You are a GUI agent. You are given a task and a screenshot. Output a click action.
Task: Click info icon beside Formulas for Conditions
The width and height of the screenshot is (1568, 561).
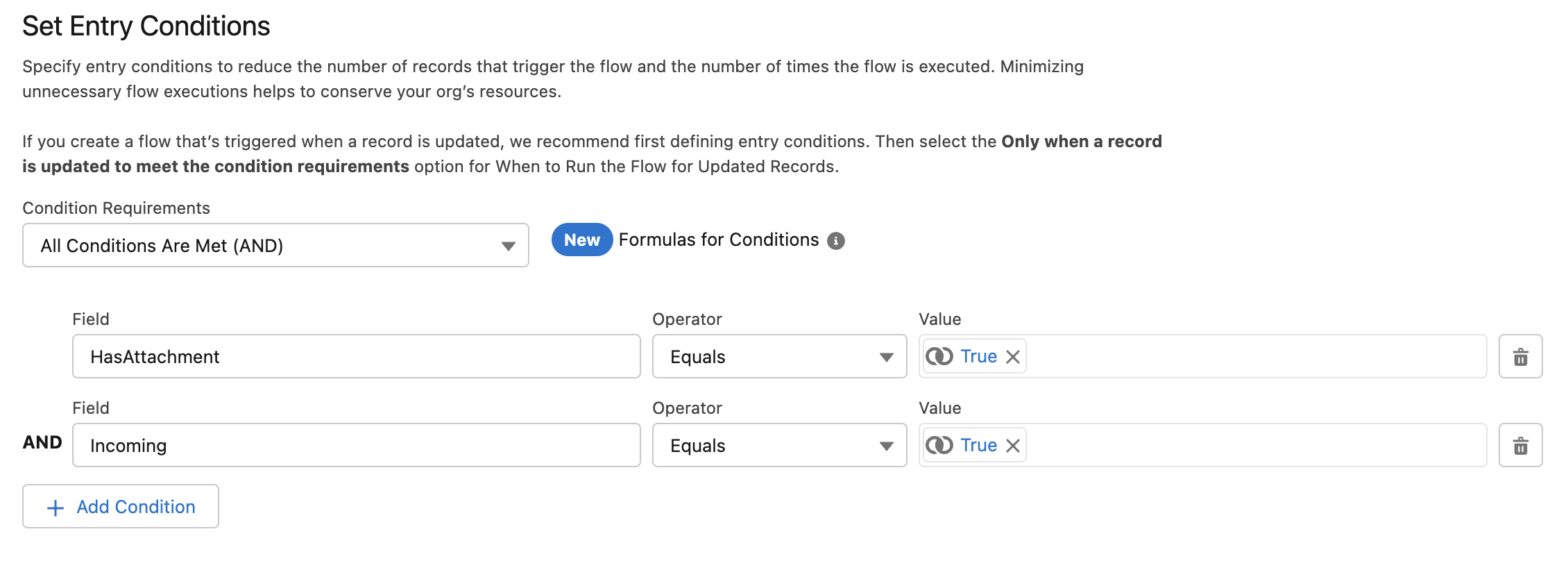coord(836,241)
